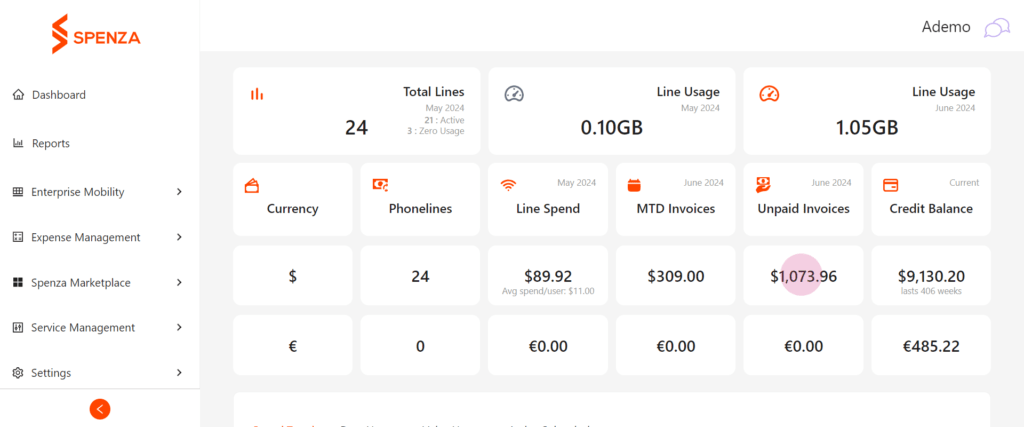Click the May 2024 Line Usage gauge icon
1024x427 pixels.
tap(514, 93)
